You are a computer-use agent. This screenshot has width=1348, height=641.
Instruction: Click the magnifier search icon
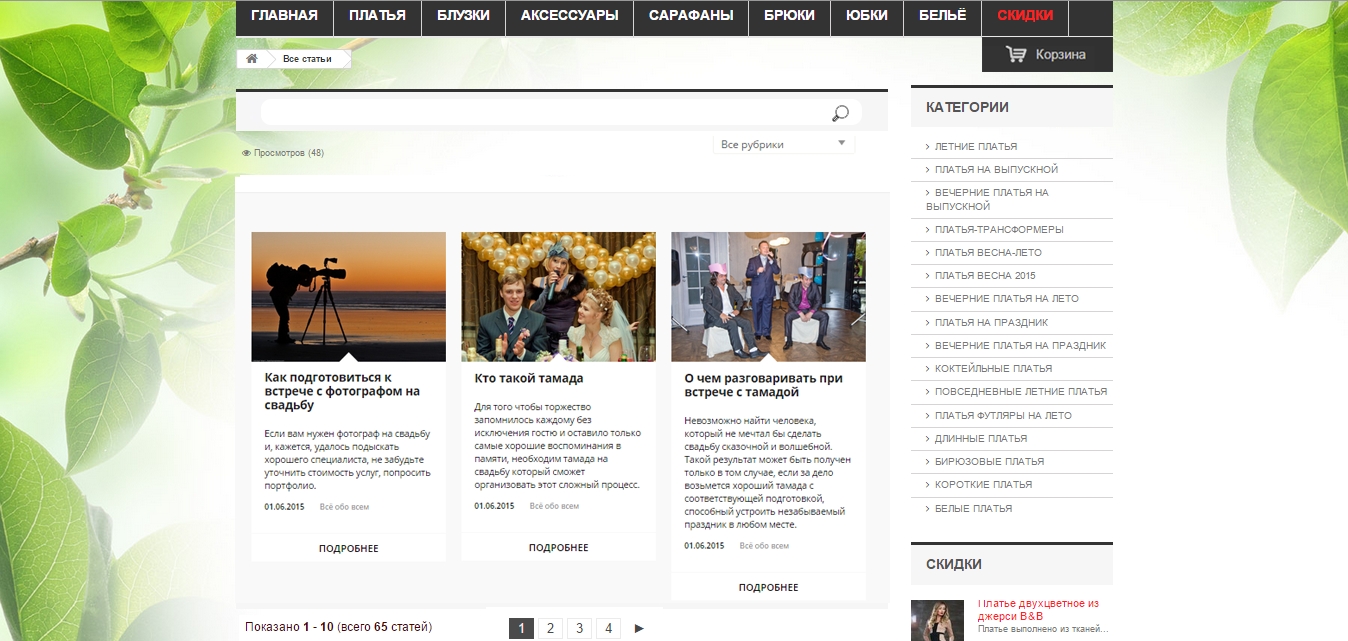(840, 114)
